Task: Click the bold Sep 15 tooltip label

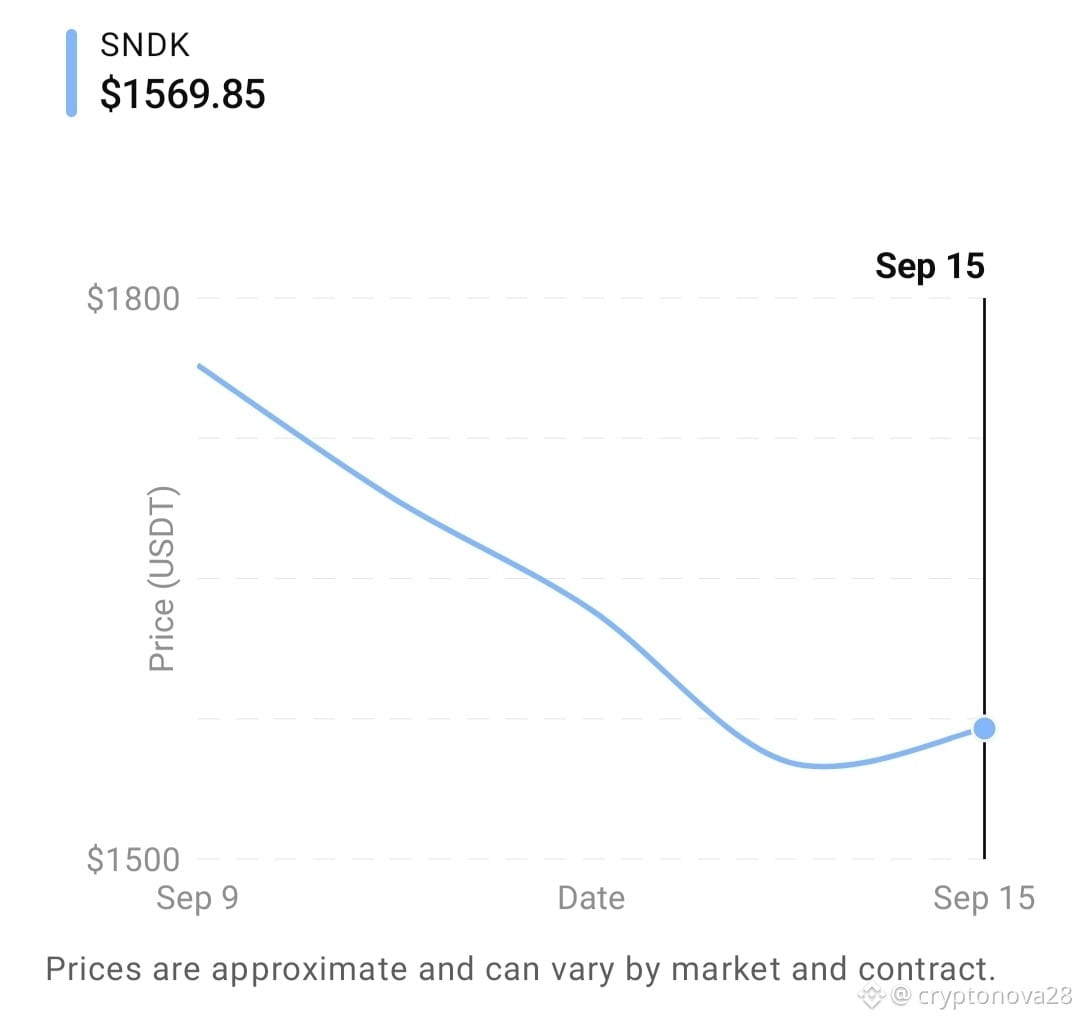Action: coord(930,266)
